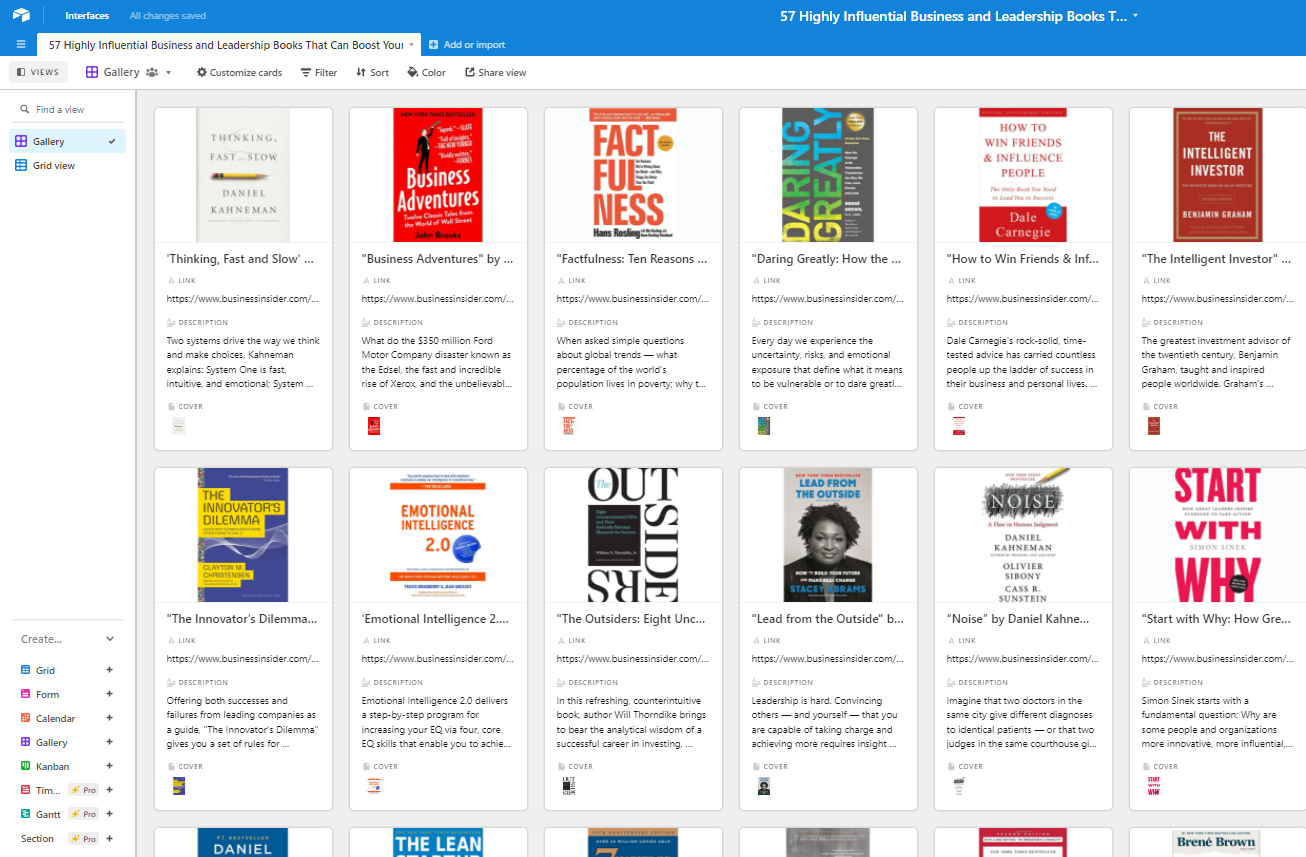Click the Factfulness card title
The width and height of the screenshot is (1306, 857).
(x=632, y=259)
